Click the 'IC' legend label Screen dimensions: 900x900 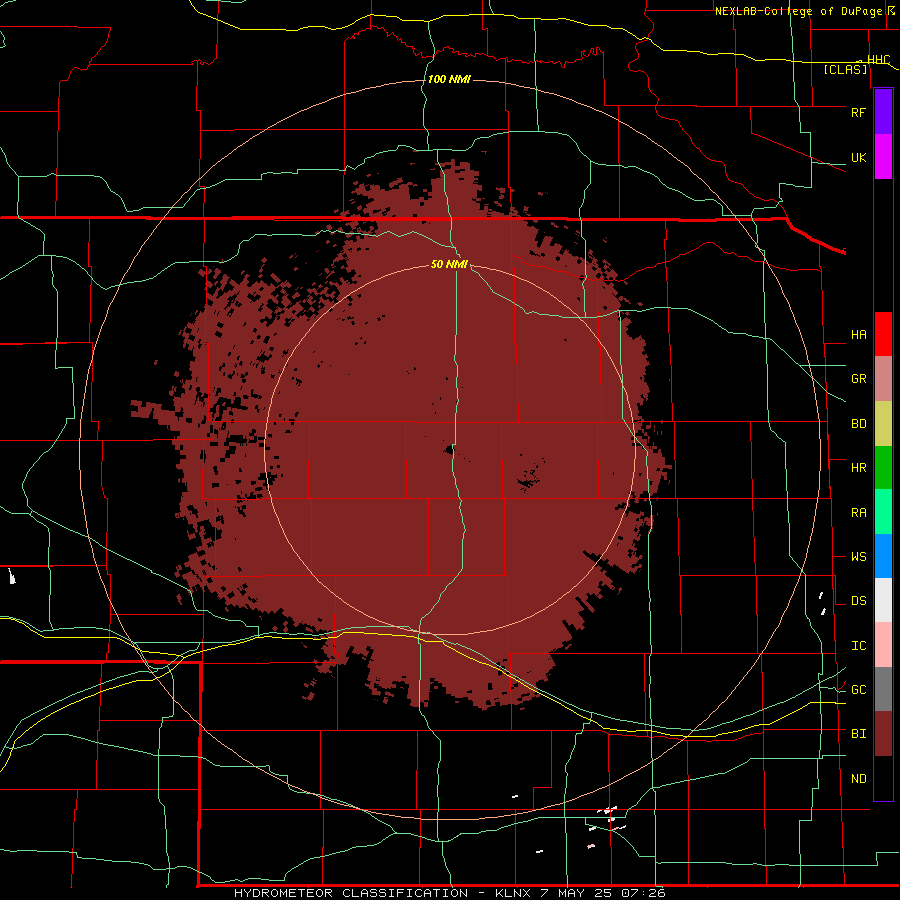858,646
